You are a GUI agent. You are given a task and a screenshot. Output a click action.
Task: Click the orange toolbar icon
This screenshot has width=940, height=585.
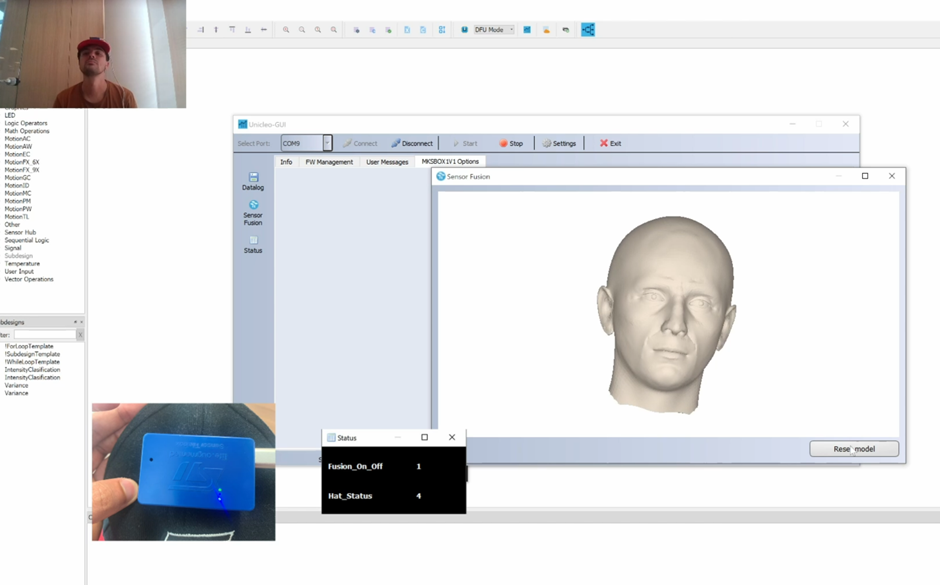coord(546,29)
